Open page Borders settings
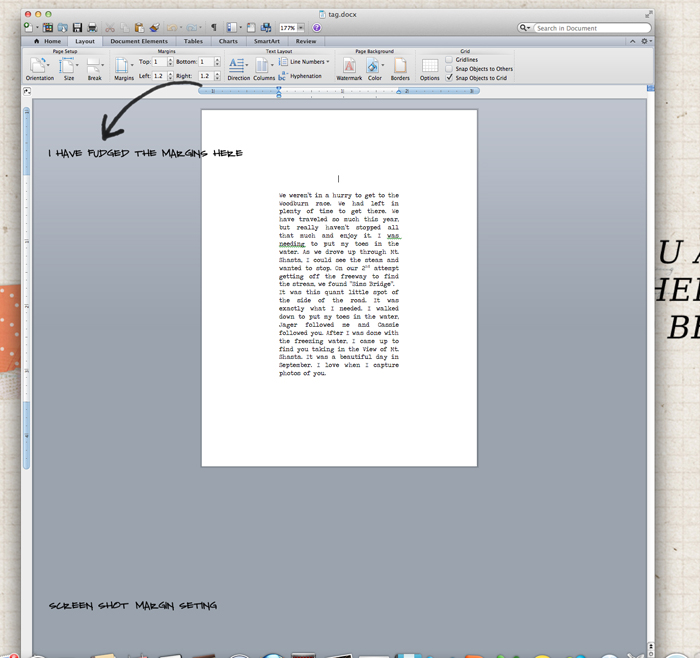Viewport: 700px width, 658px height. pos(400,66)
